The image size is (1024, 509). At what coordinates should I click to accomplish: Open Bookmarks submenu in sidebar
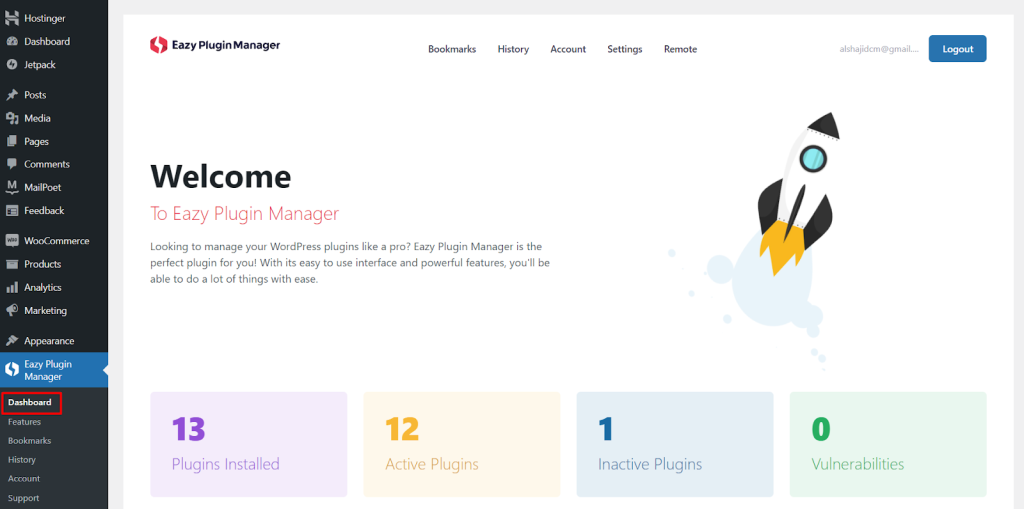point(29,440)
